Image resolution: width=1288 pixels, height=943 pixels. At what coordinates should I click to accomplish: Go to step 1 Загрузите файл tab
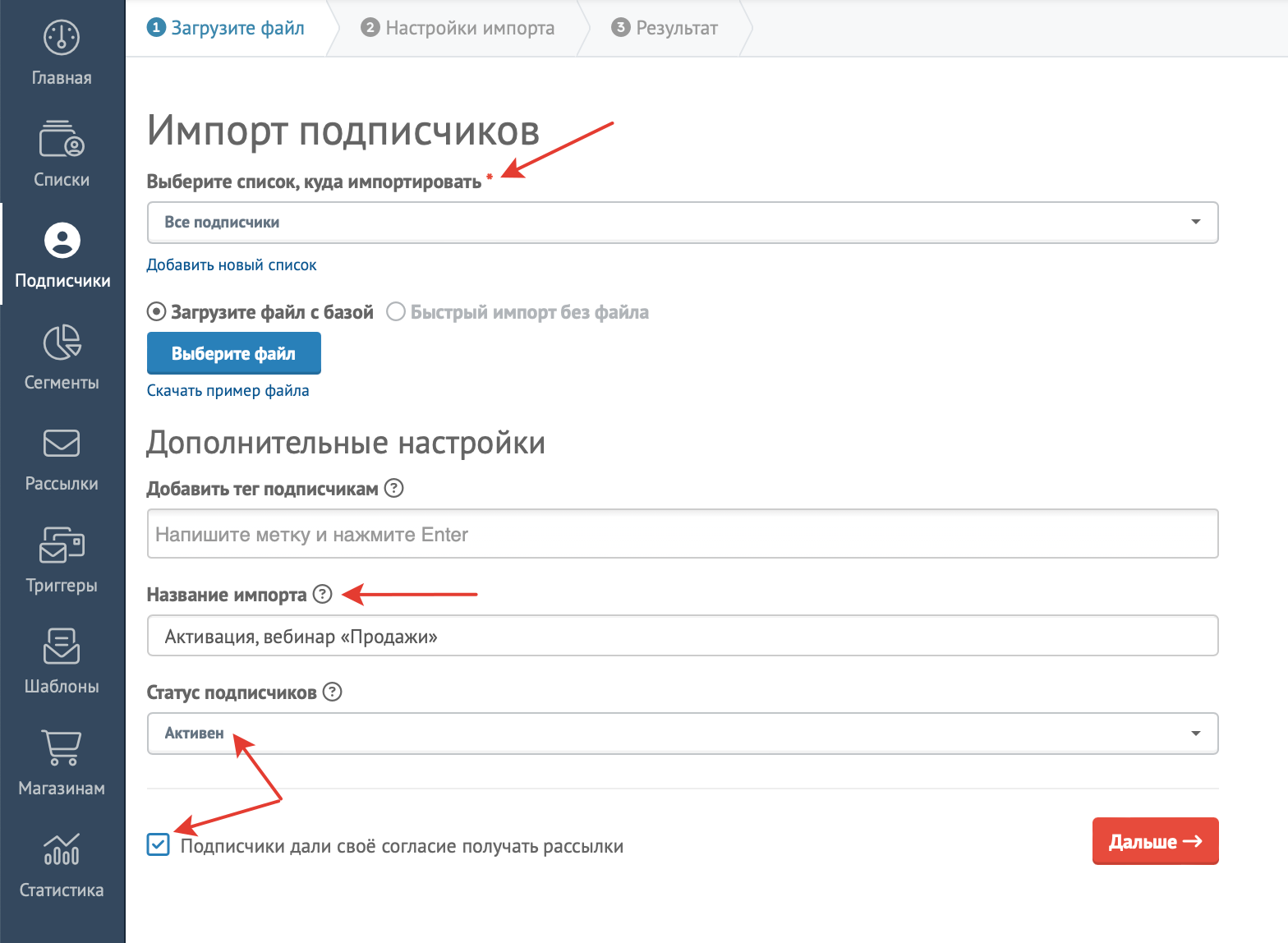pyautogui.click(x=226, y=28)
